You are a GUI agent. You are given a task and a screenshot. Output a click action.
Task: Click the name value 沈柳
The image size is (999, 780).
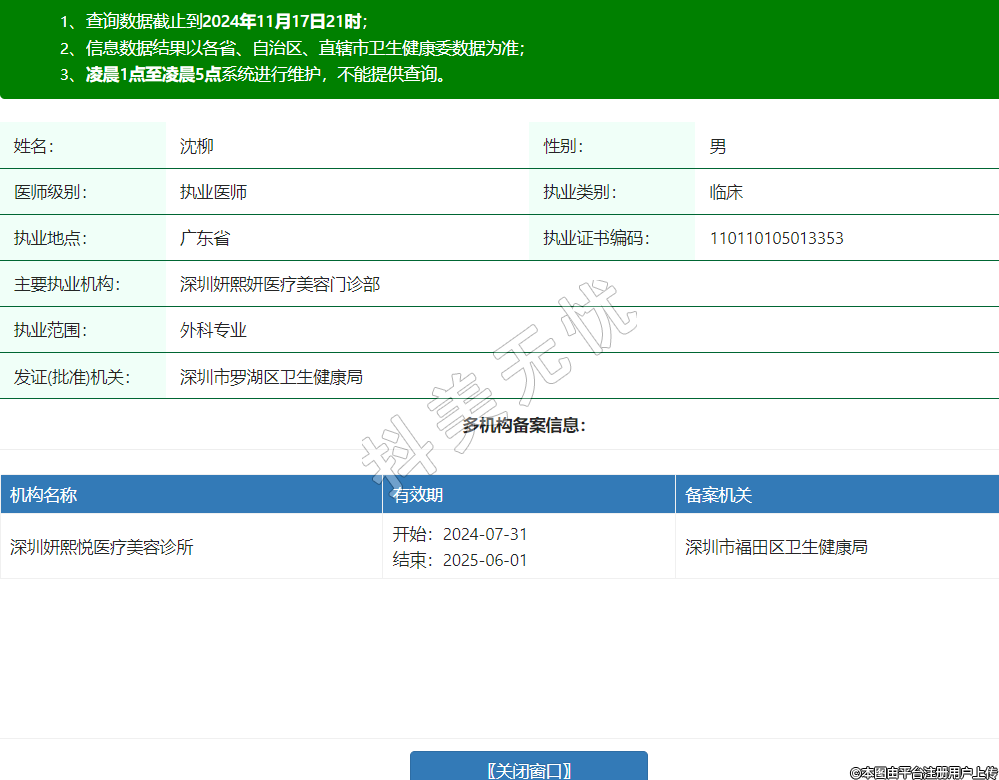click(197, 146)
